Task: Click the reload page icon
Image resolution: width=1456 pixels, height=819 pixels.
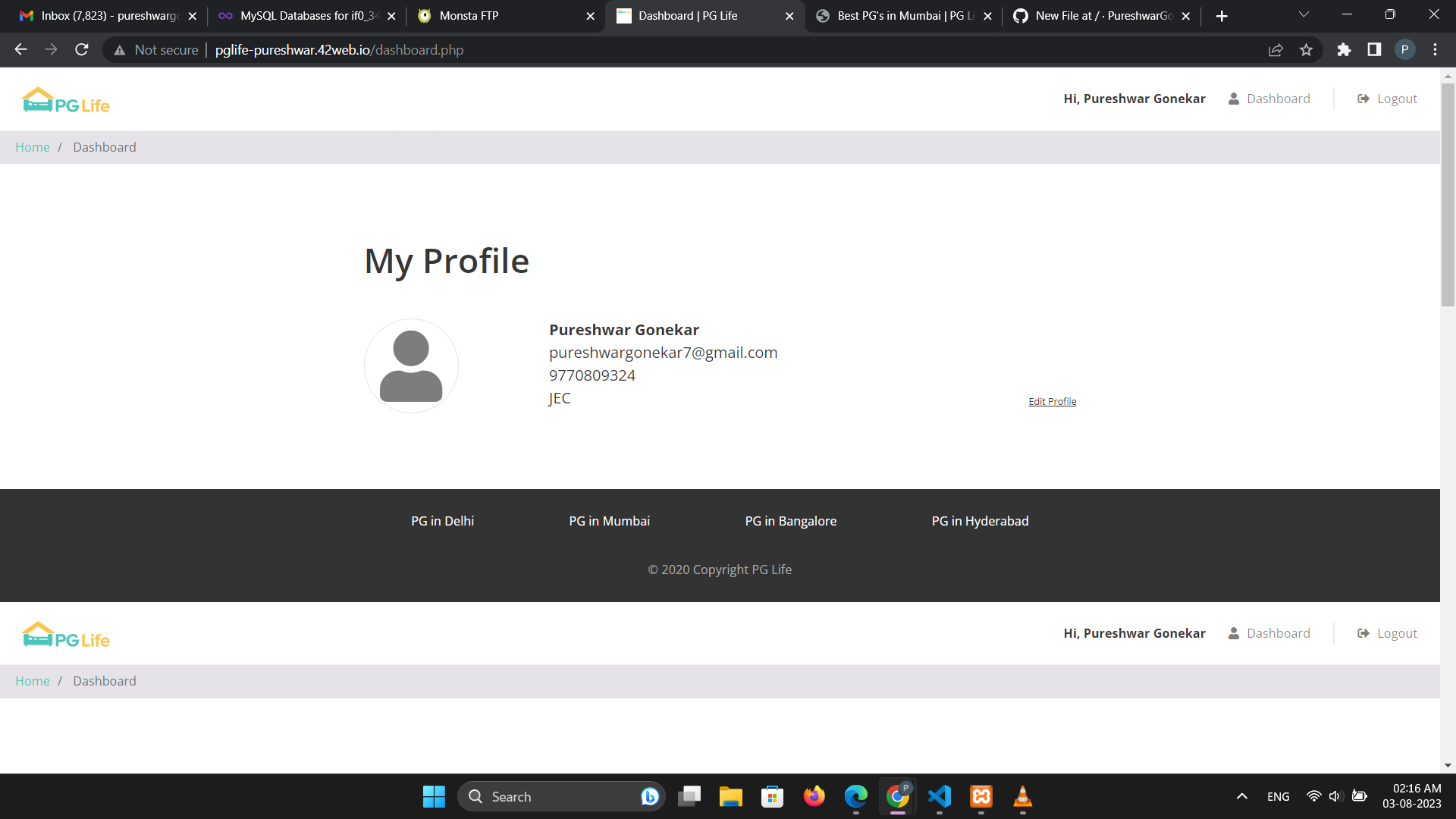Action: [x=81, y=49]
